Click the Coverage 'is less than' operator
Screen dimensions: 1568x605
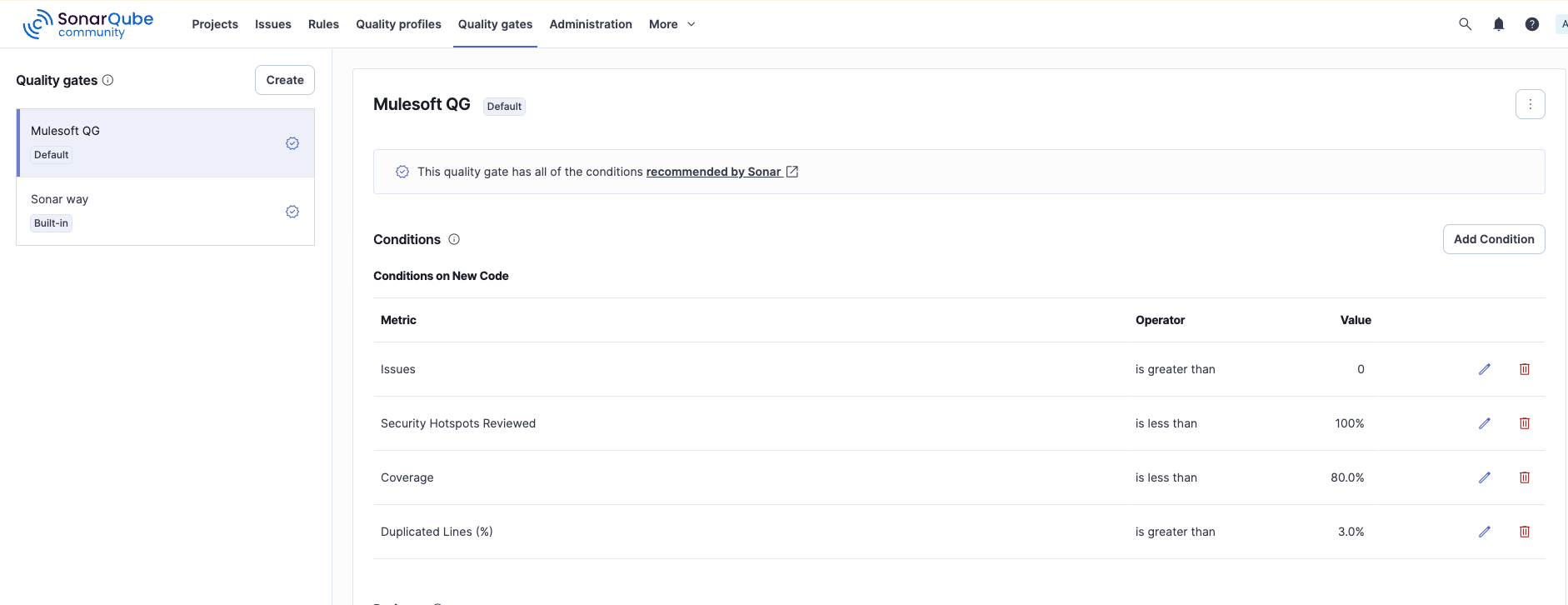1166,477
